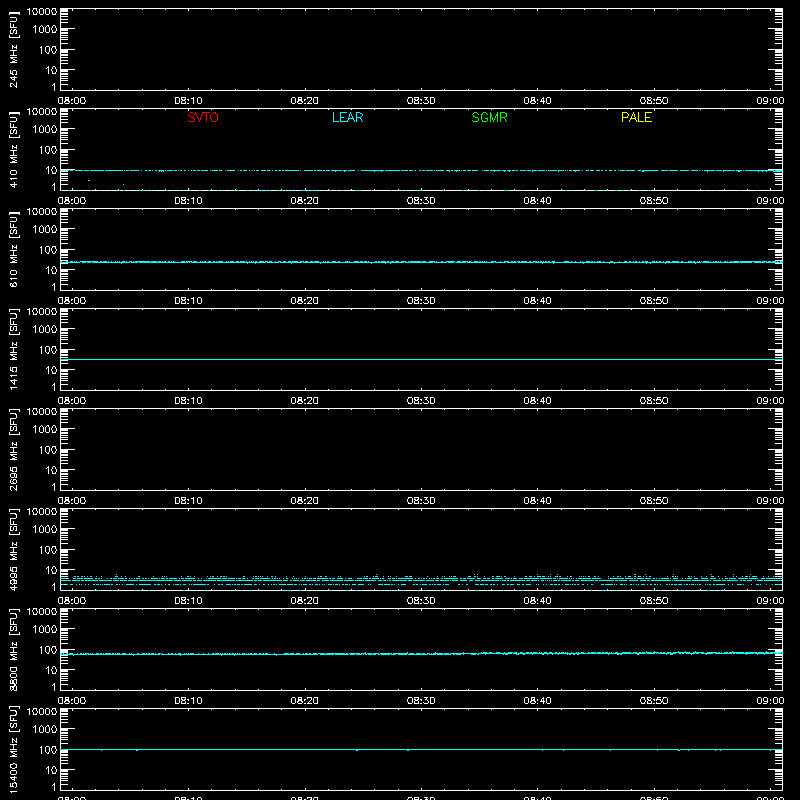Screen dimensions: 800x800
Task: Click the cyan LEAR station label
Action: pyautogui.click(x=347, y=117)
